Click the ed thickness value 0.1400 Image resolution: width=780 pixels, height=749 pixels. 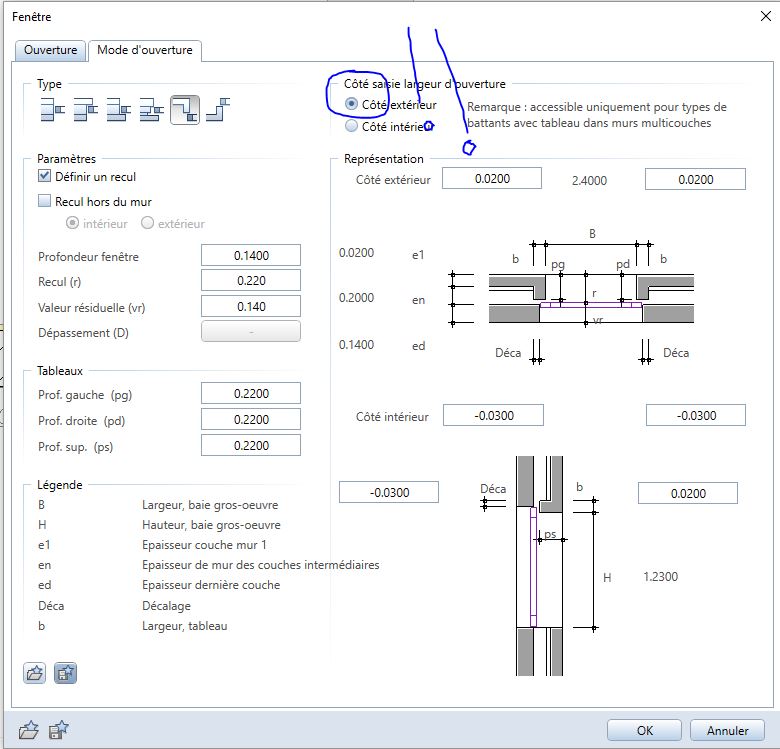(x=356, y=345)
